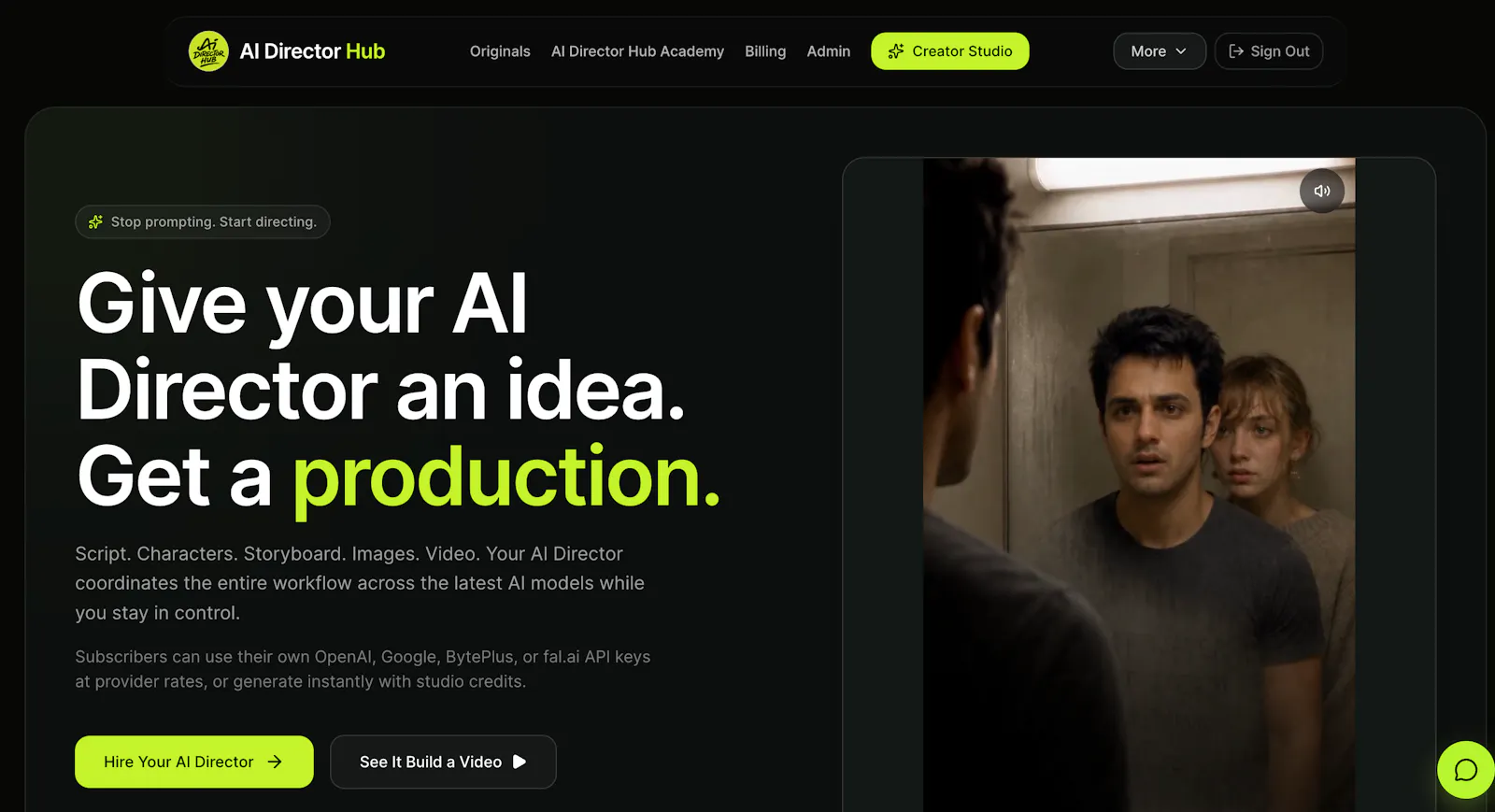The image size is (1495, 812).
Task: Click the paragraph starting 'Script. Characters. Storyboard.'
Action: pyautogui.click(x=360, y=583)
